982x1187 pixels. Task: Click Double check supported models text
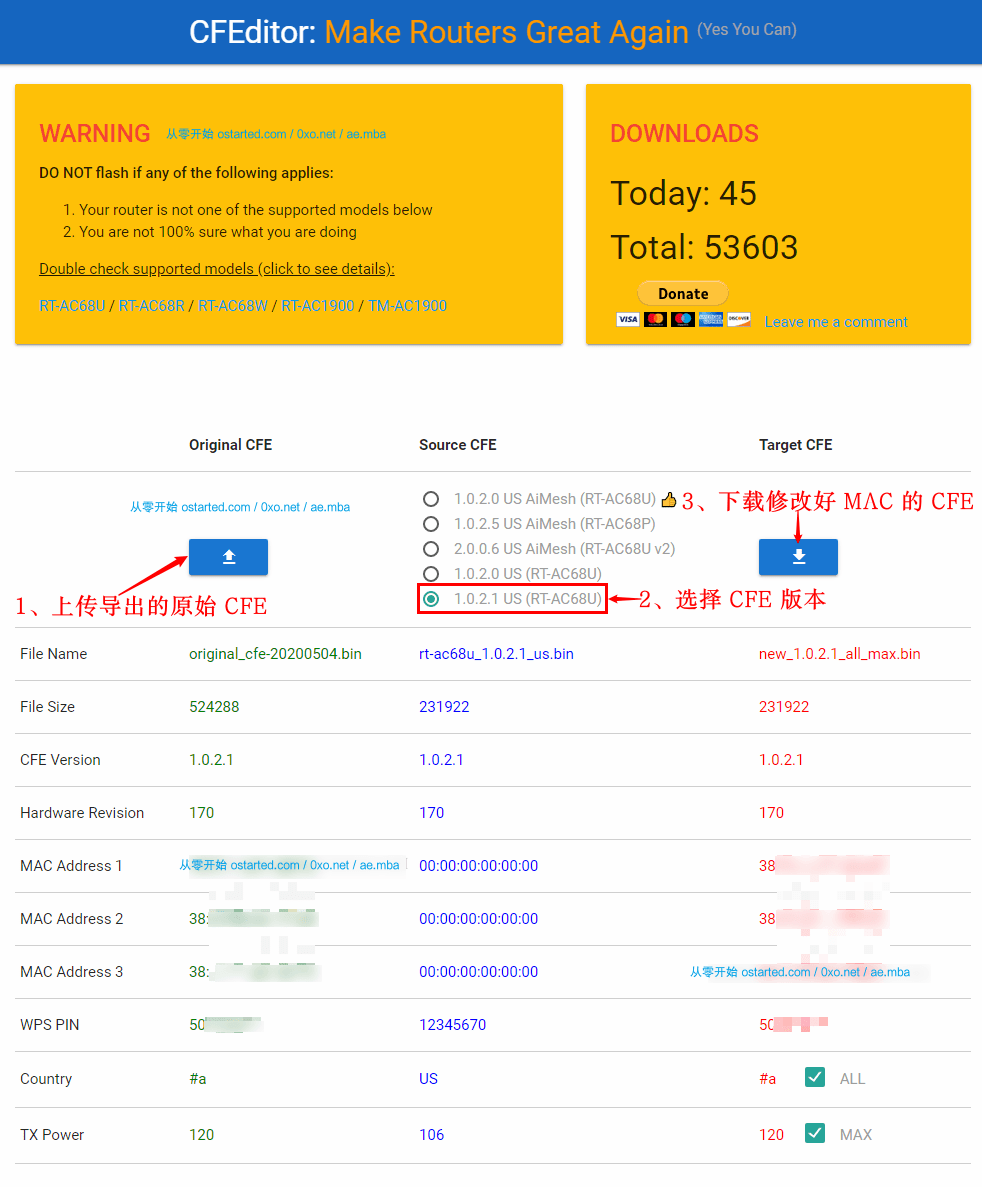point(217,269)
